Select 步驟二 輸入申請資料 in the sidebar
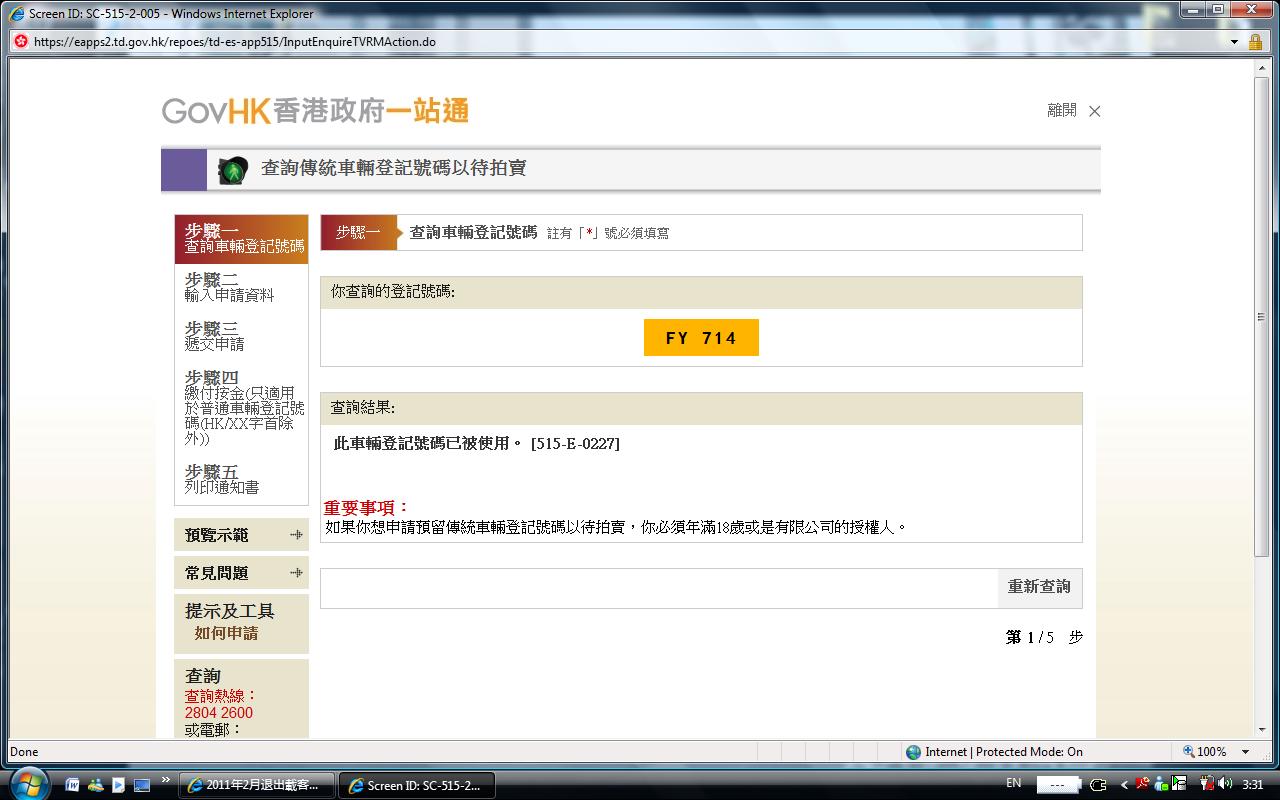Viewport: 1280px width, 800px height. [230, 287]
